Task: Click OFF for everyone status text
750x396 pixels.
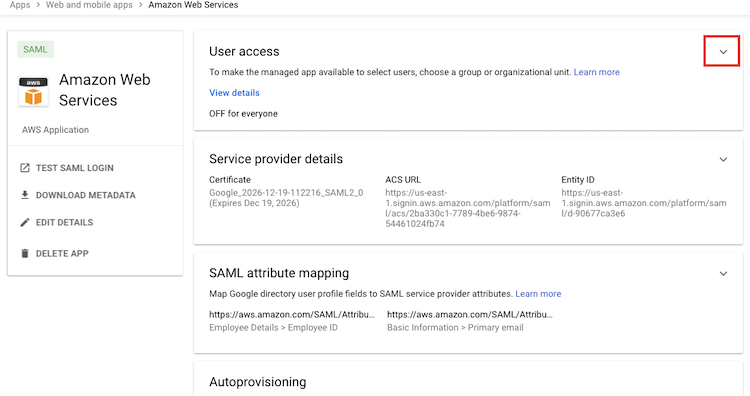Action: tap(243, 114)
